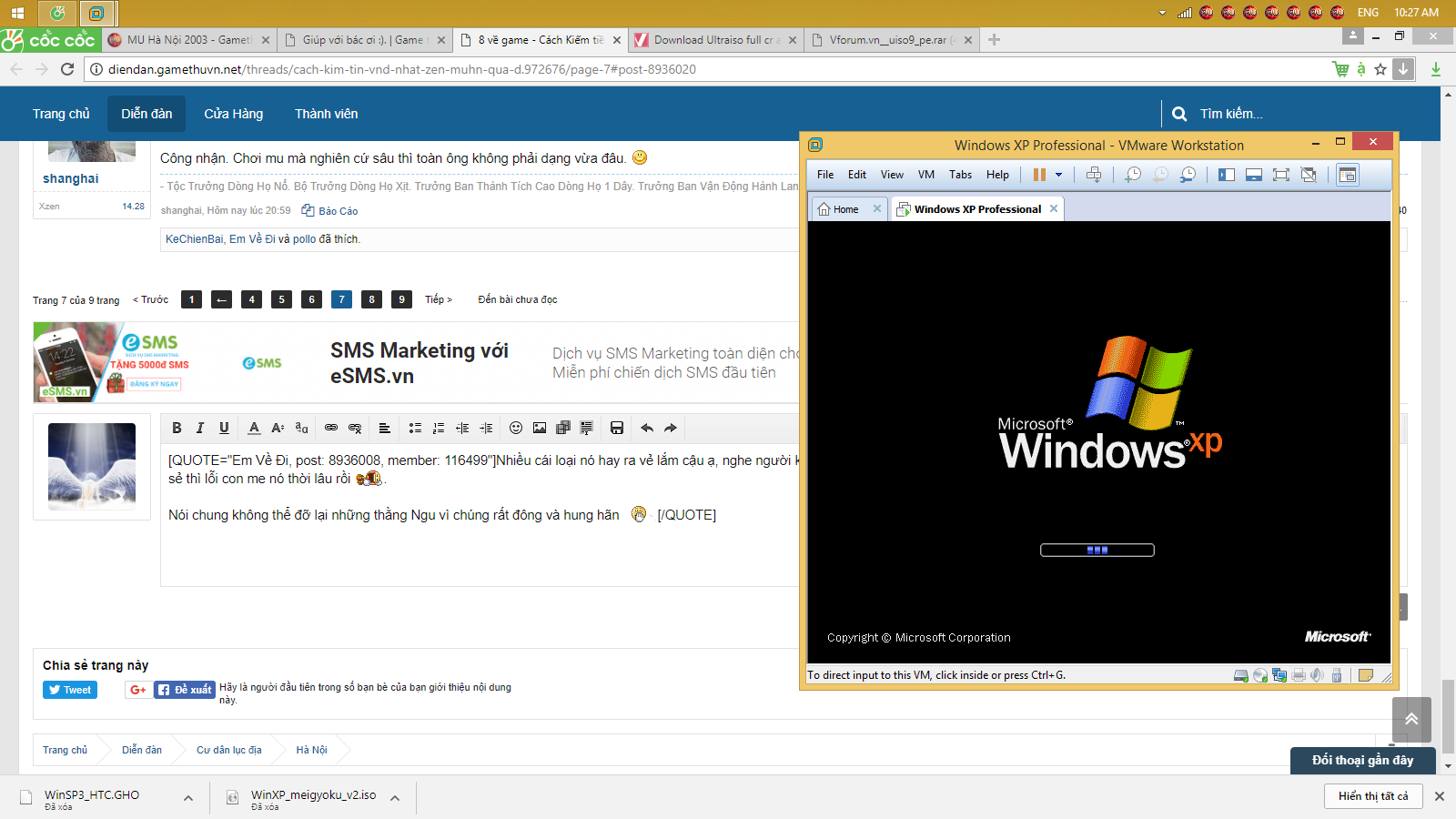1456x819 pixels.
Task: Pause the virtual machine in VMware
Action: click(x=1039, y=175)
